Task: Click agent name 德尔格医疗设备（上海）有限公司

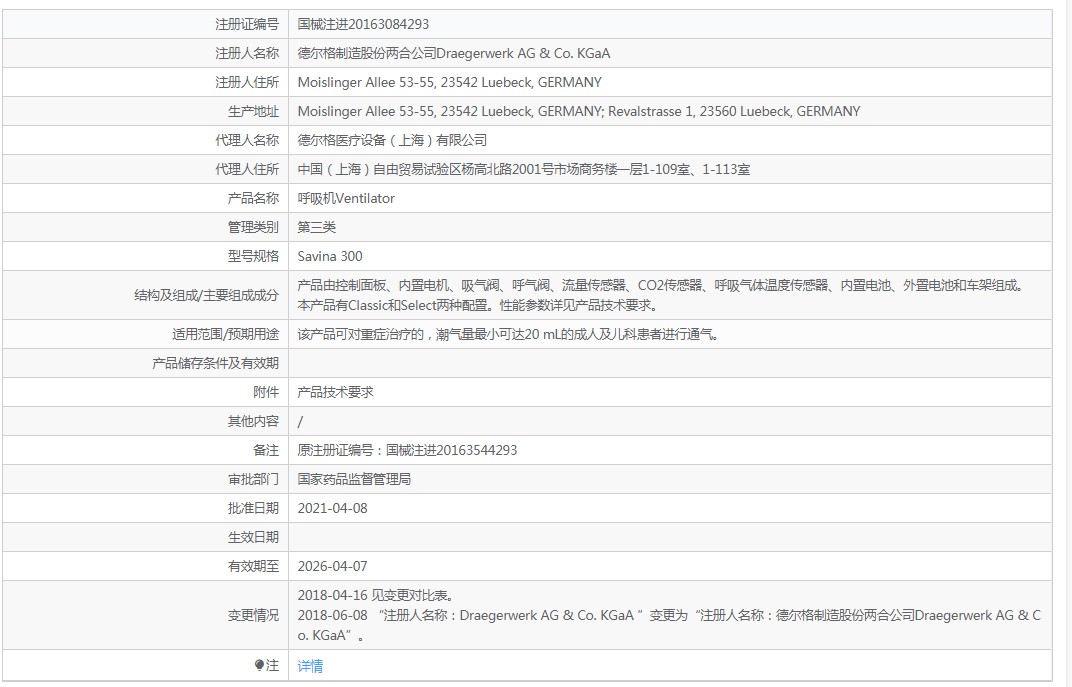Action: (x=392, y=140)
